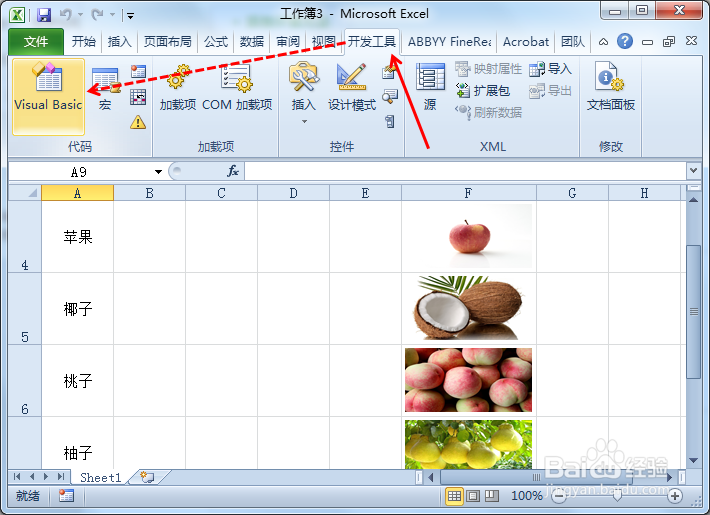Open the Undo history dropdown arrow
Screen dimensions: 710x515
[80, 15]
